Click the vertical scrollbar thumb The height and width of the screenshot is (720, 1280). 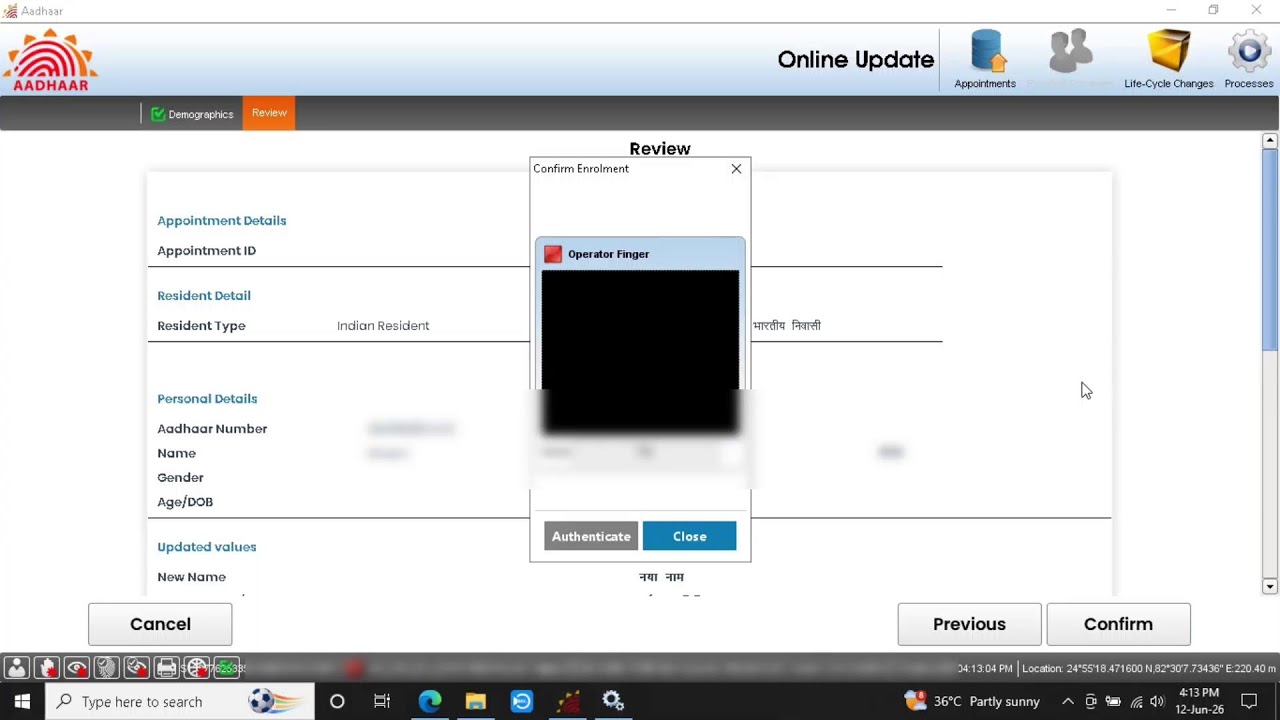(1270, 250)
